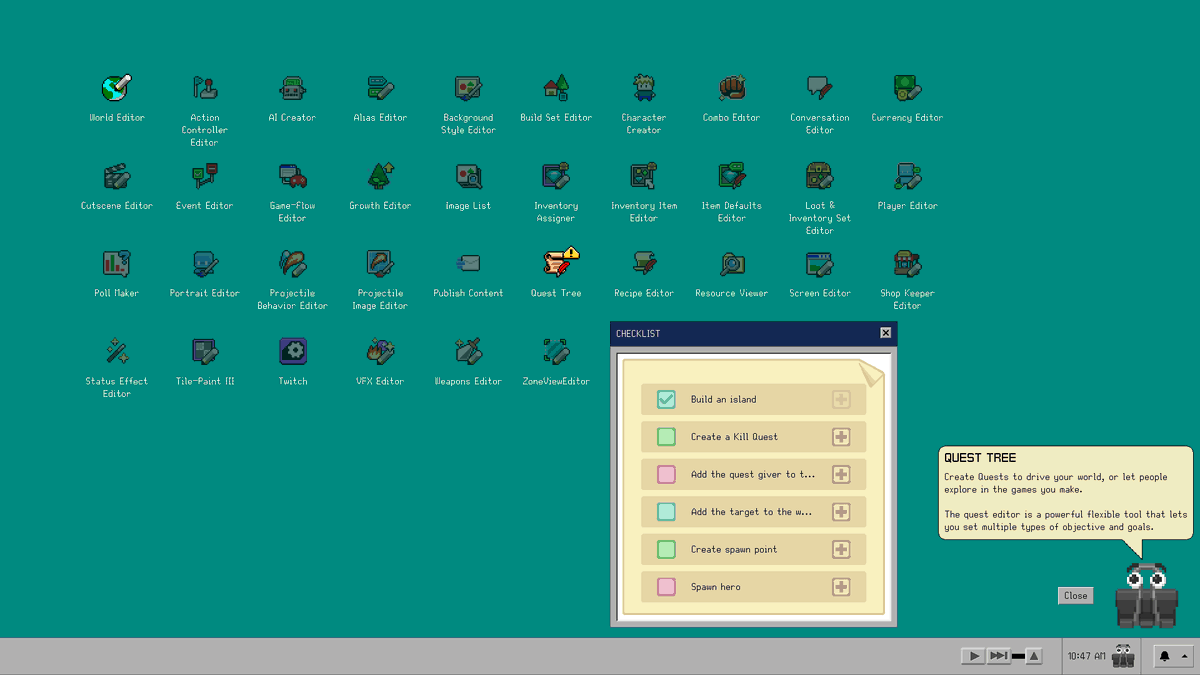Expand the Add the quest giver item

[x=841, y=474]
